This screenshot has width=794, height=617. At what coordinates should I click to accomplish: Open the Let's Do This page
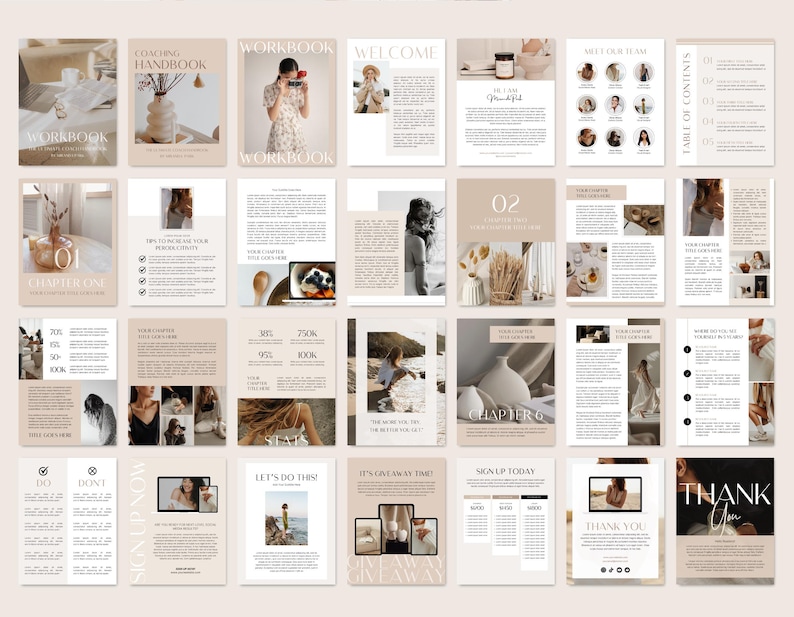coord(287,521)
